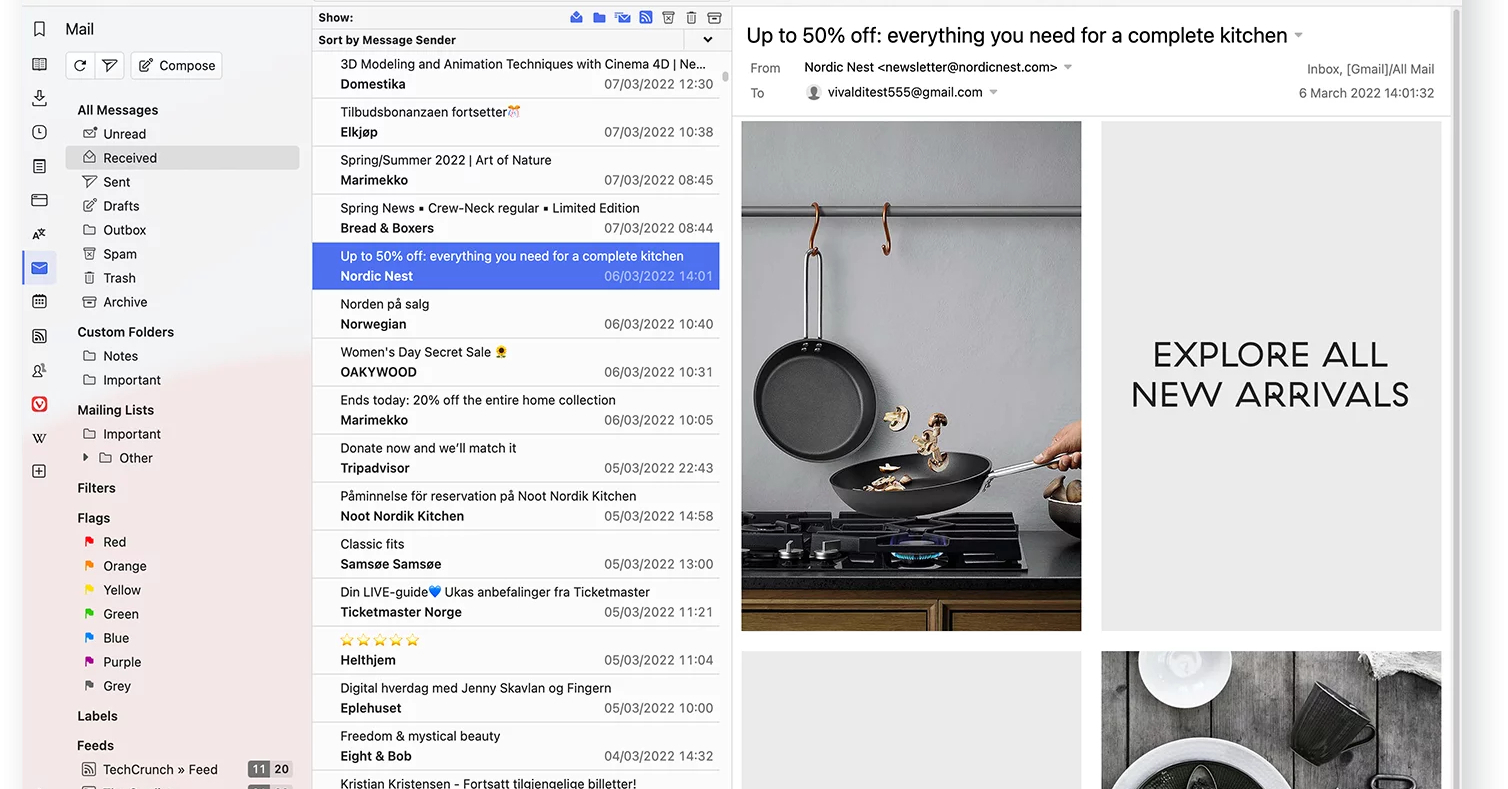
Task: Open the Drafts folder
Action: point(121,206)
